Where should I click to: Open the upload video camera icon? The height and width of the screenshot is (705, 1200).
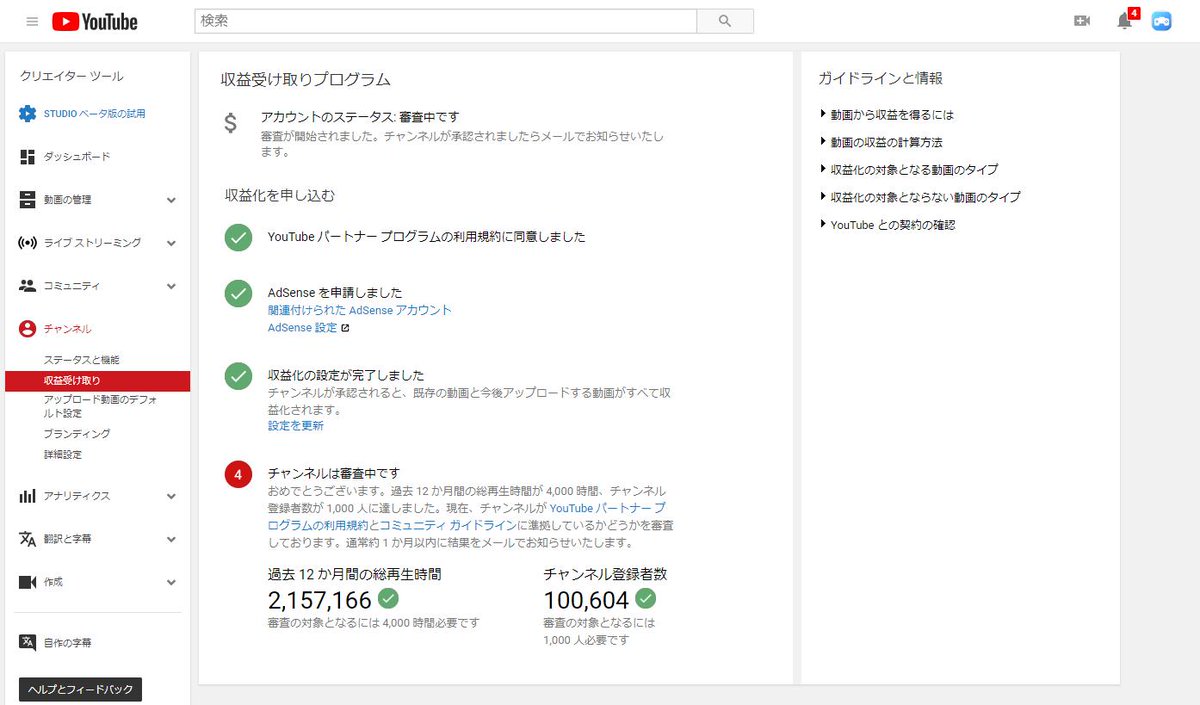tap(1081, 21)
